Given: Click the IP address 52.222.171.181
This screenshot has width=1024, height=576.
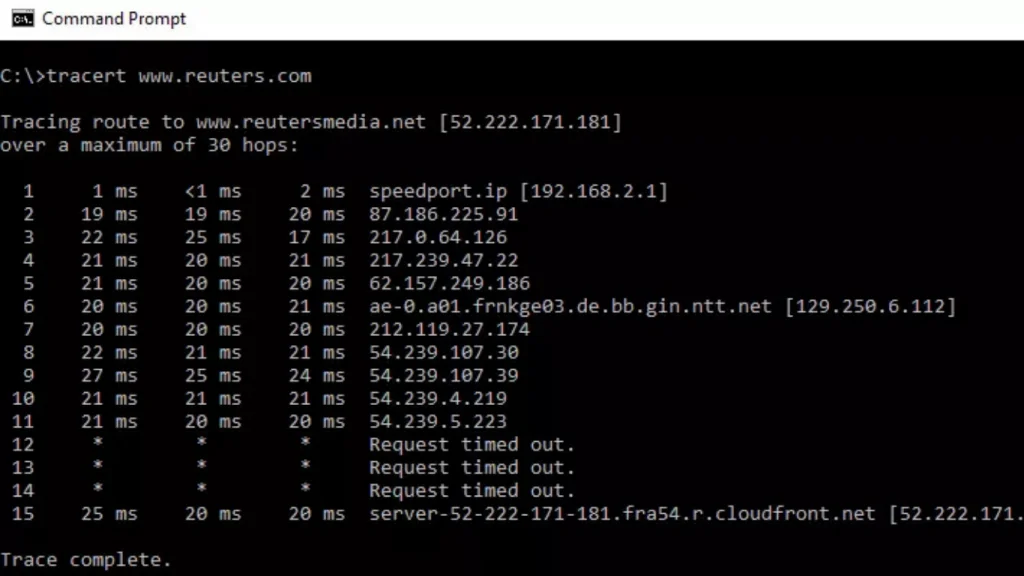Looking at the screenshot, I should tap(533, 121).
